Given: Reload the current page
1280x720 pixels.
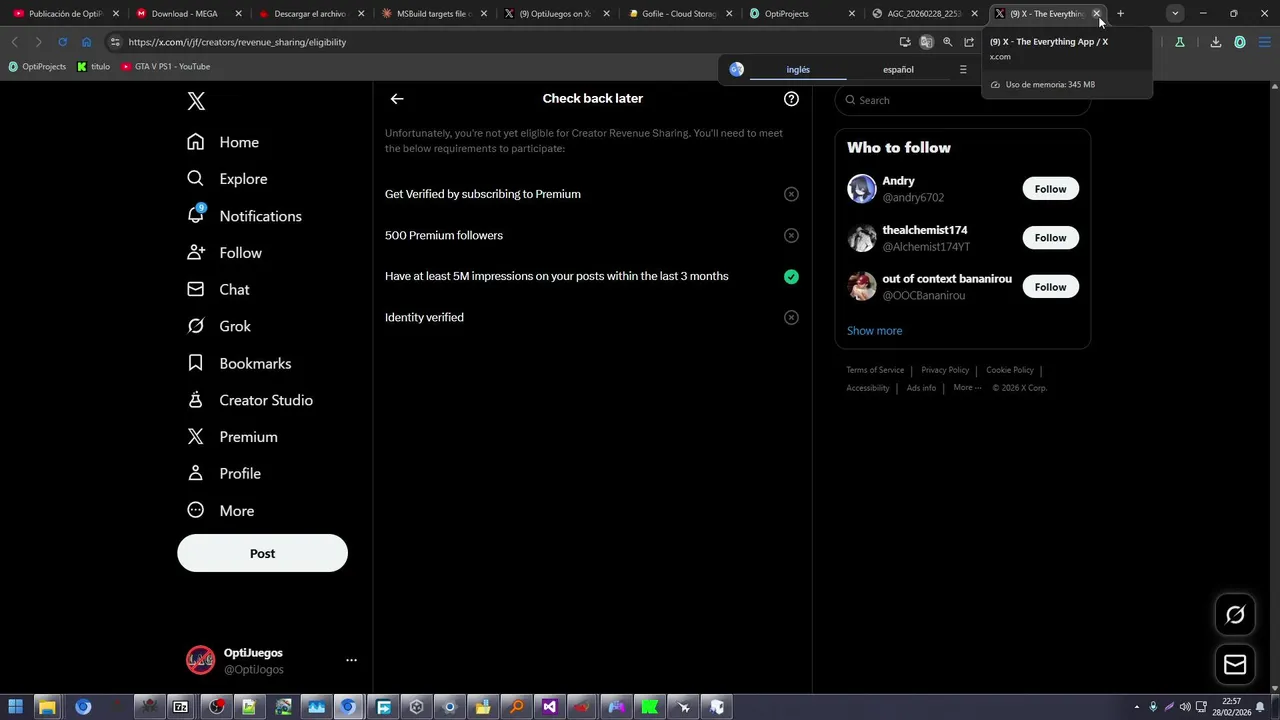Looking at the screenshot, I should coord(62,42).
